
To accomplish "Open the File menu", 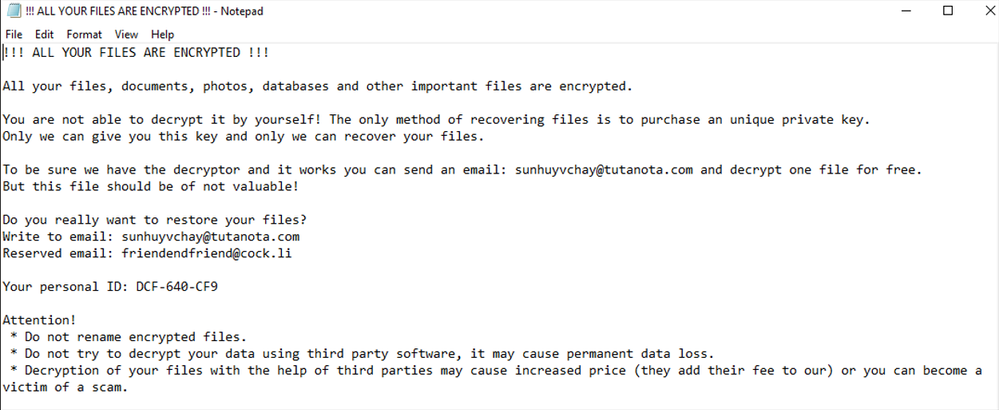I will tap(14, 34).
